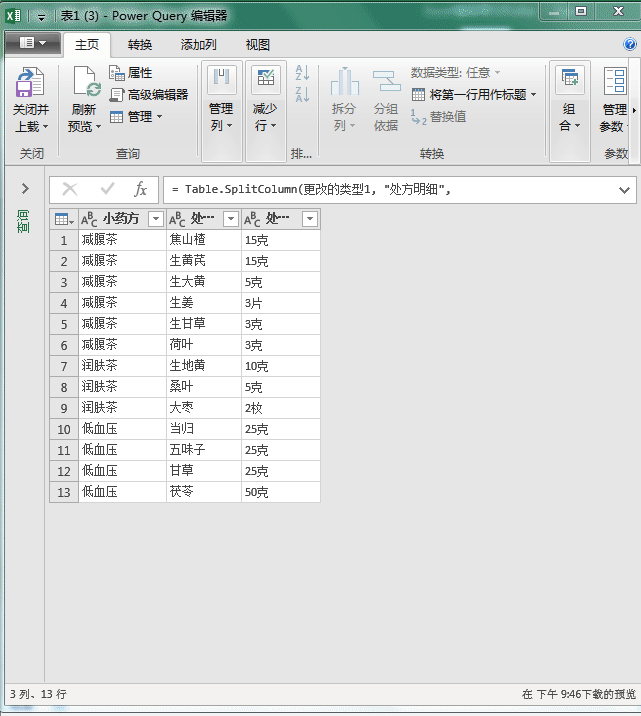This screenshot has height=716, width=641.
Task: Select cell 50克 in row 13
Action: coord(281,492)
